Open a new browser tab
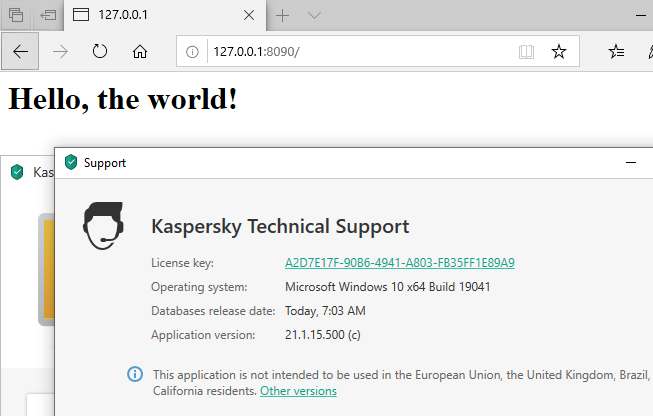This screenshot has height=416, width=653. tap(283, 15)
